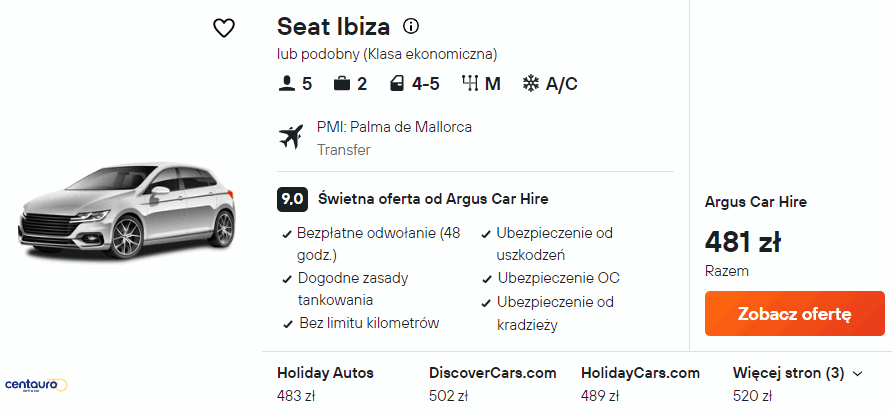Viewport: 892px width, 411px height.
Task: Click the air conditioning snowflake icon
Action: tap(531, 84)
